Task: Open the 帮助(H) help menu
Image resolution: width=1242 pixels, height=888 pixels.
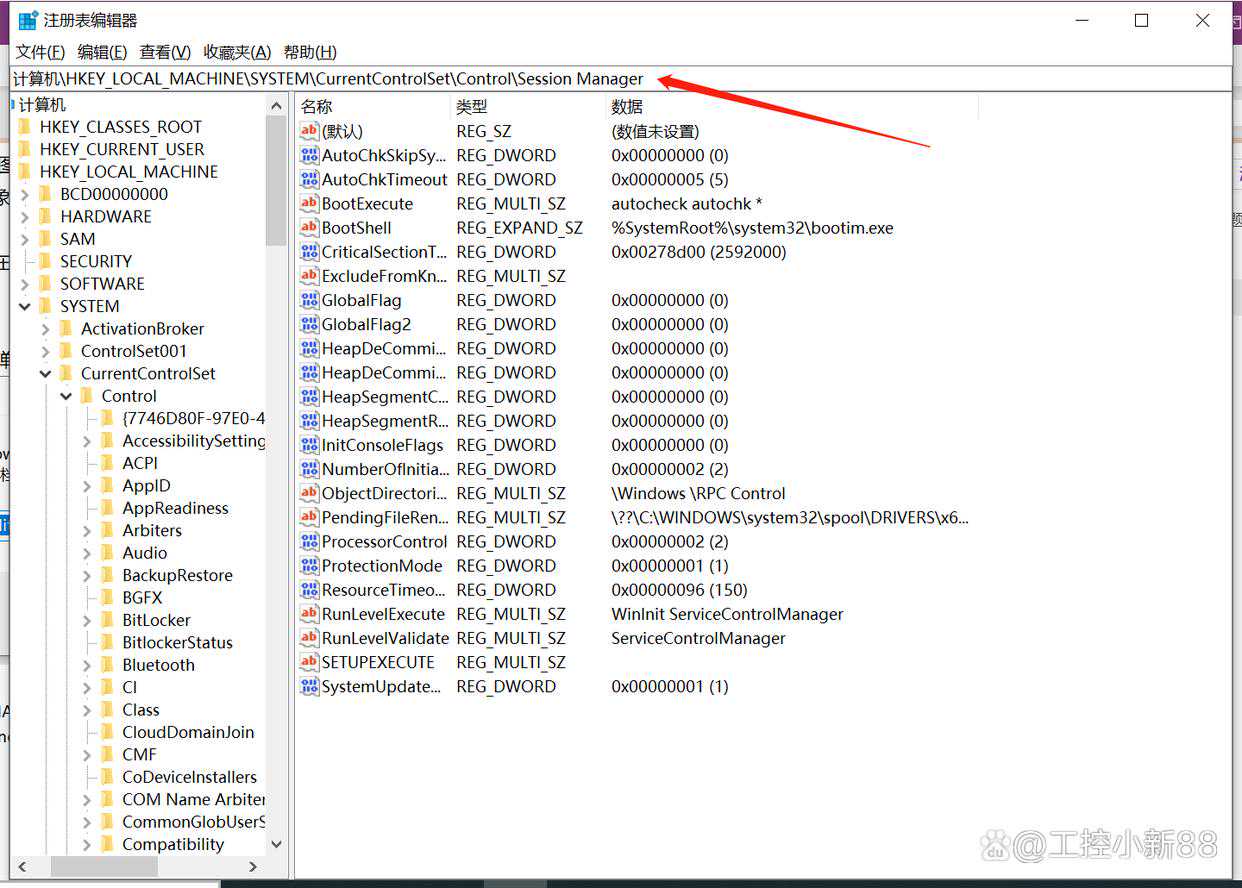Action: [310, 52]
